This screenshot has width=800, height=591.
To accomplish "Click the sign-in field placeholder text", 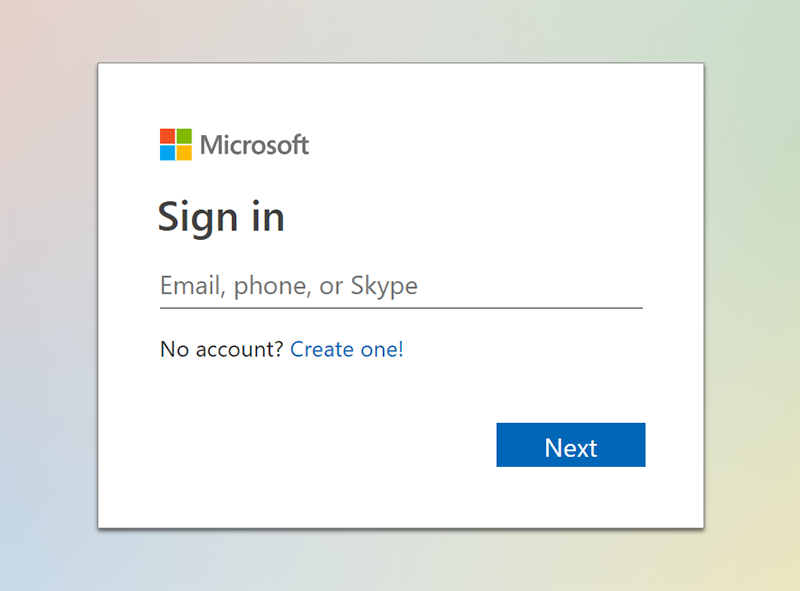I will click(x=288, y=286).
